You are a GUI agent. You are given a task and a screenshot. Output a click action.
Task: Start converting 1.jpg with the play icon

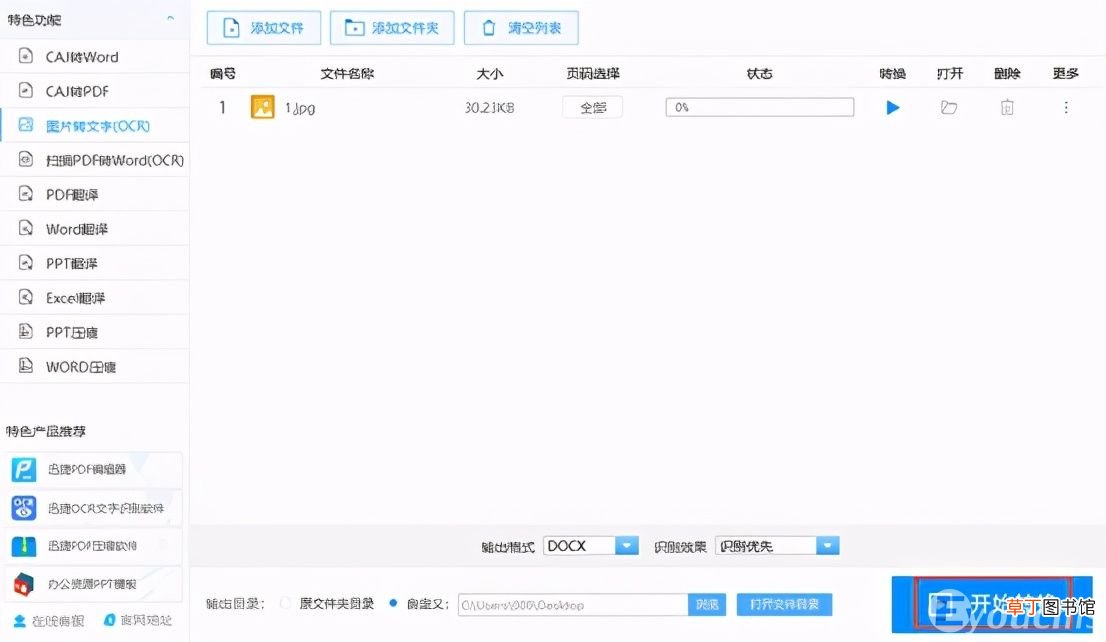[892, 107]
